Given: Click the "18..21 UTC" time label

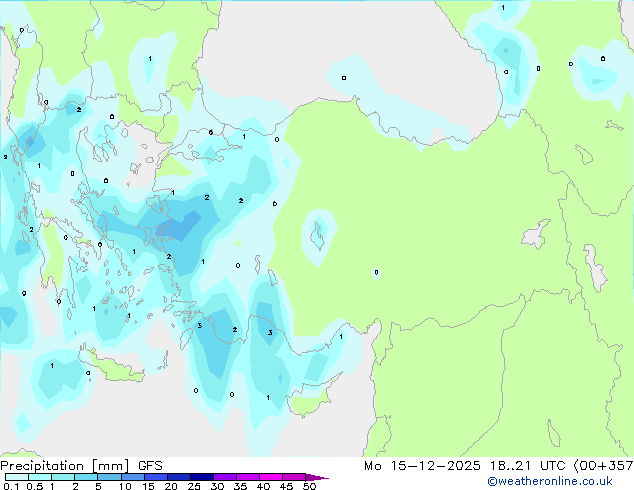Looking at the screenshot, I should pos(527,466).
